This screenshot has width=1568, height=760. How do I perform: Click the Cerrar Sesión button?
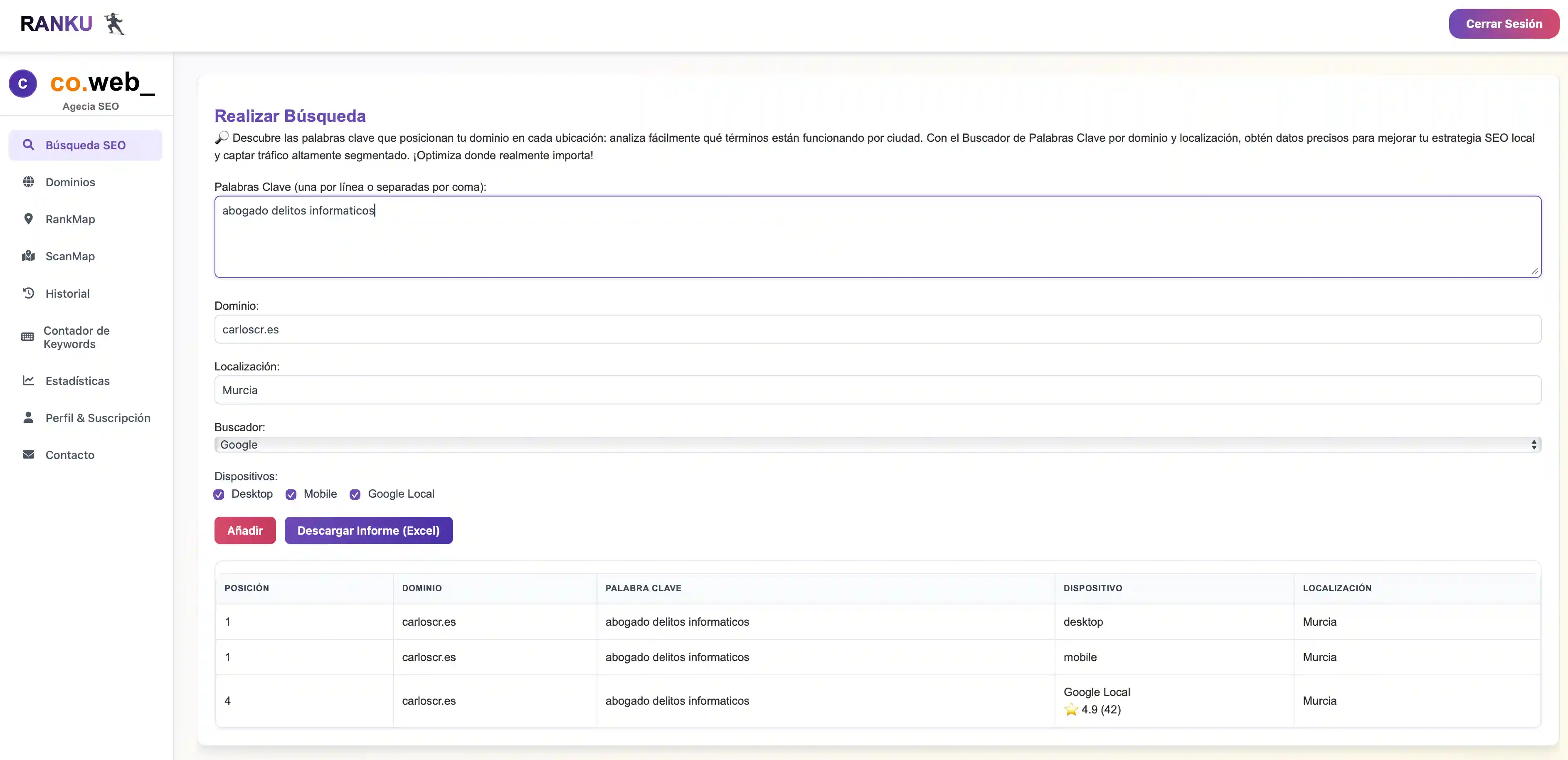pos(1503,24)
